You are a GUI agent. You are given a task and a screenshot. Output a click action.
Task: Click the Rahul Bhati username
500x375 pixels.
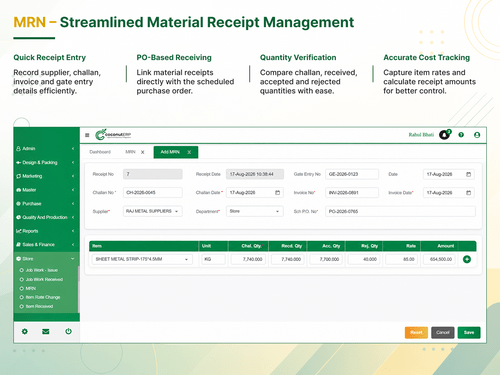[x=421, y=135]
